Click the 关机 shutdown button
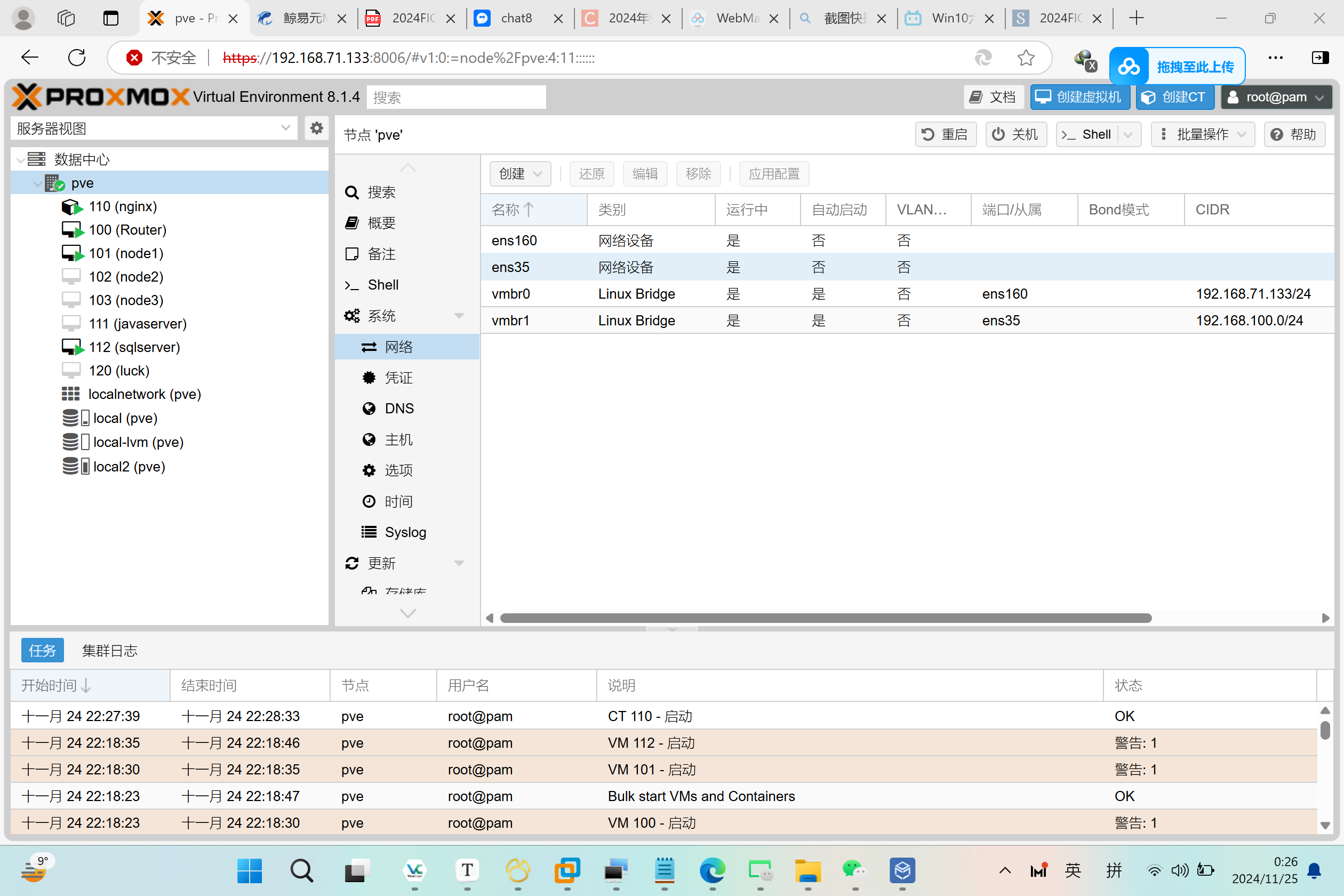Image resolution: width=1344 pixels, height=896 pixels. coord(1015,134)
